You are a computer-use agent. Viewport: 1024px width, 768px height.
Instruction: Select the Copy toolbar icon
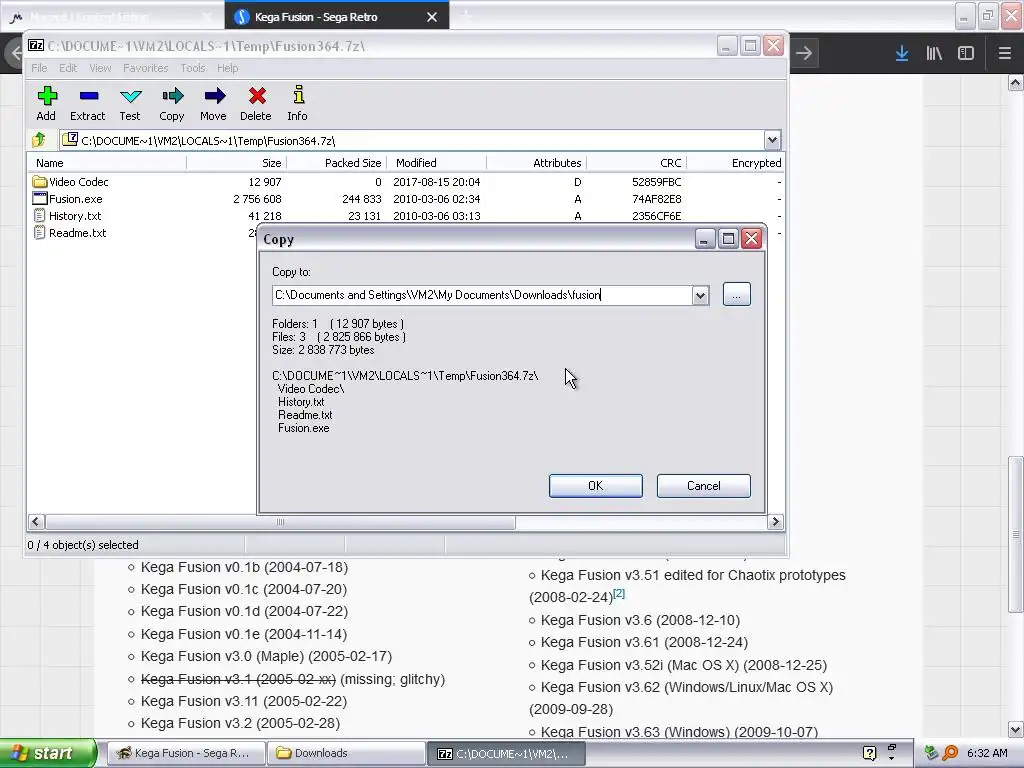point(172,103)
